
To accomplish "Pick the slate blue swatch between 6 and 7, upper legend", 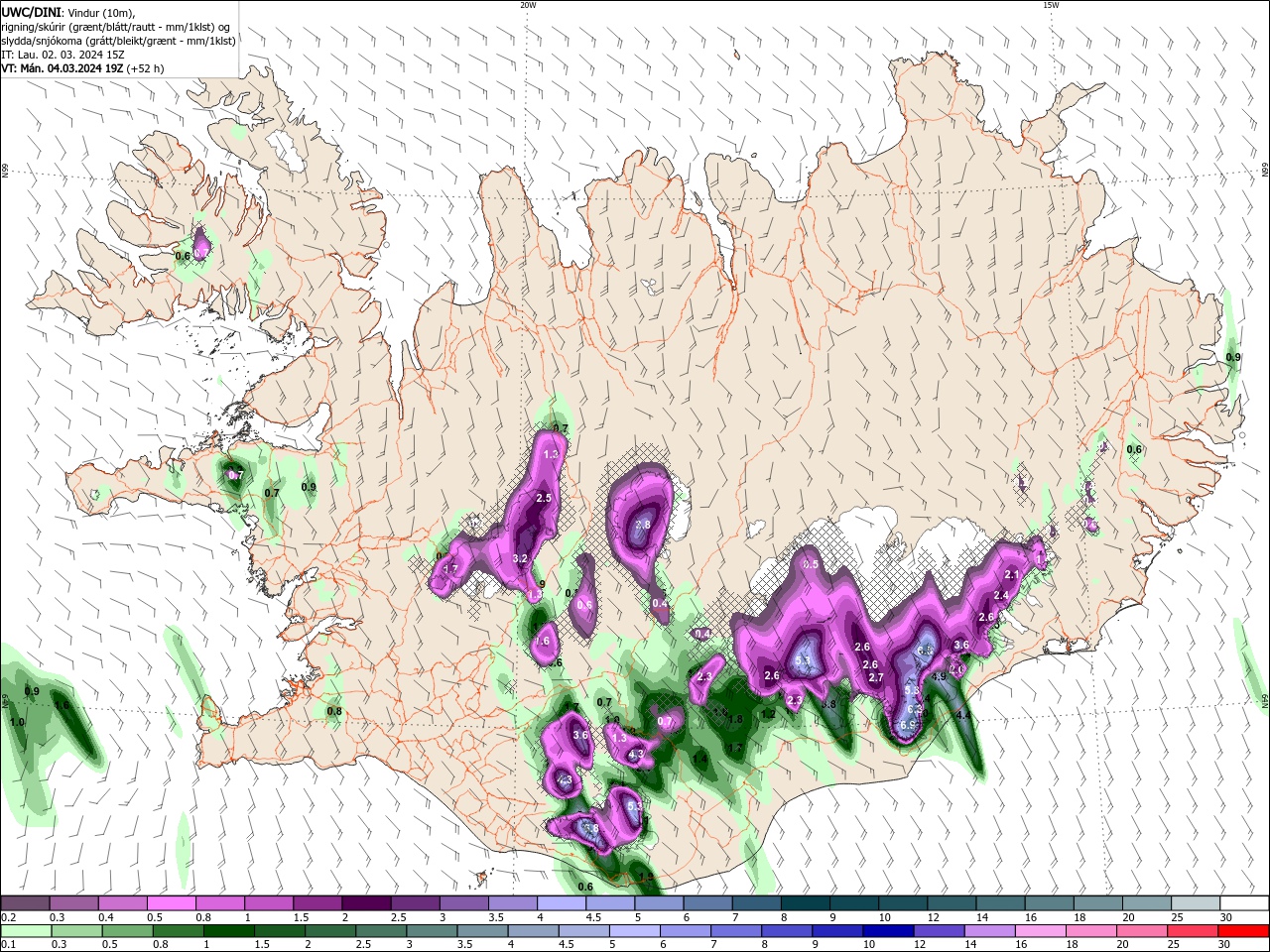I will click(707, 902).
